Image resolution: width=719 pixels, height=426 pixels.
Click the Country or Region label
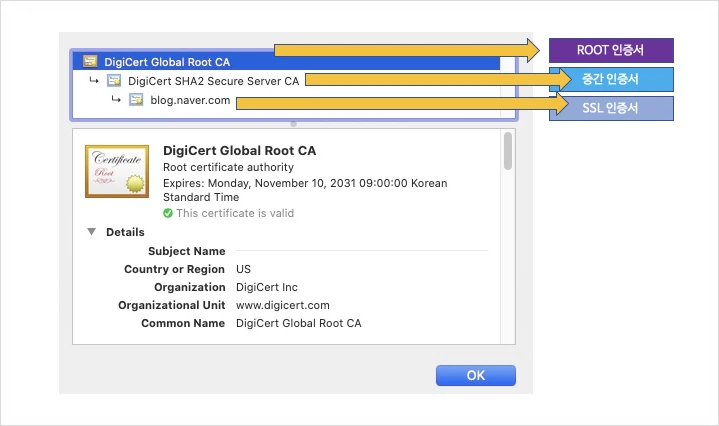tap(174, 269)
